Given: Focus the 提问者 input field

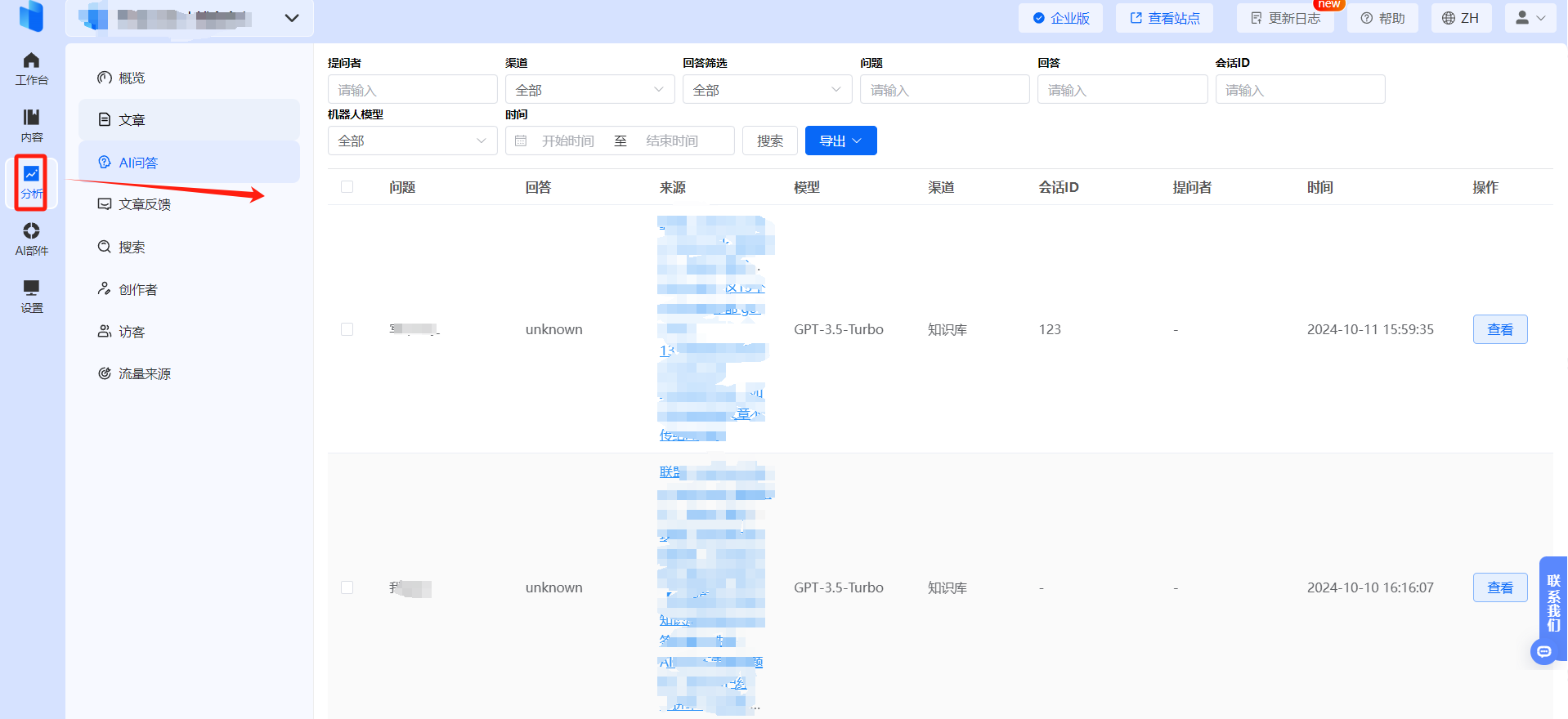Looking at the screenshot, I should [412, 89].
